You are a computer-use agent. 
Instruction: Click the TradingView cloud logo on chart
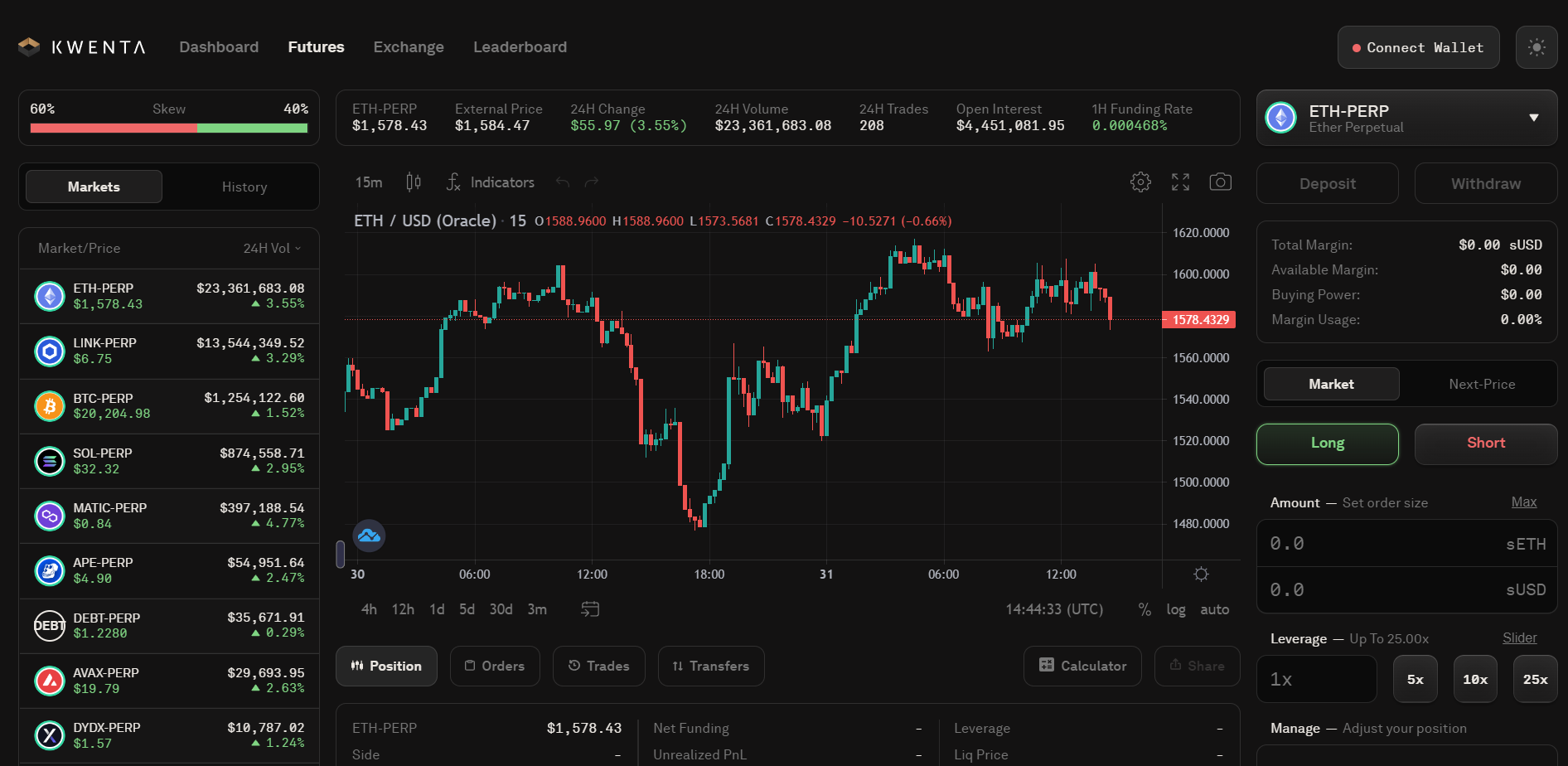369,536
